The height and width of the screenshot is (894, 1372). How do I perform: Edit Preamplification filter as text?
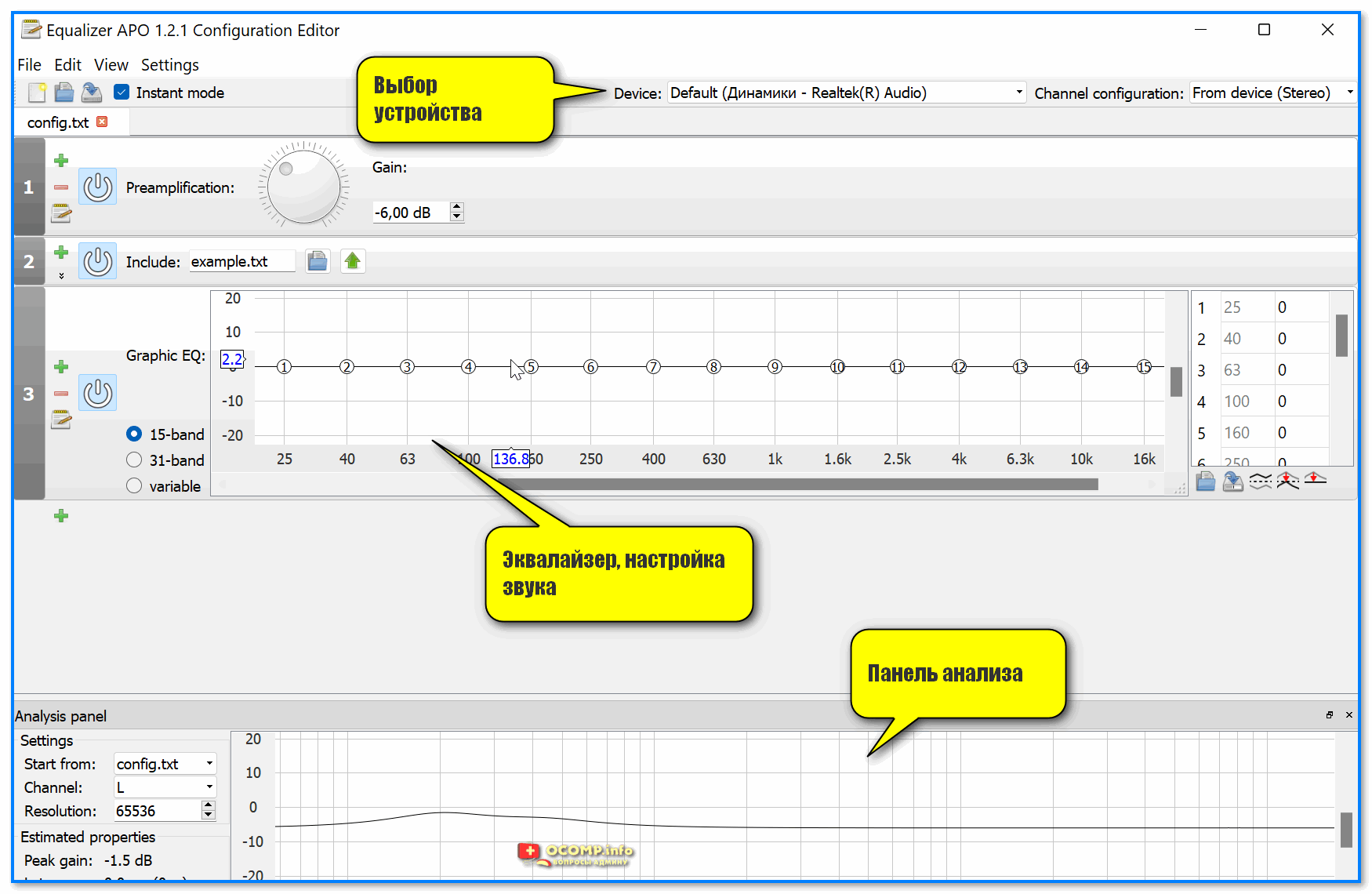click(x=61, y=213)
